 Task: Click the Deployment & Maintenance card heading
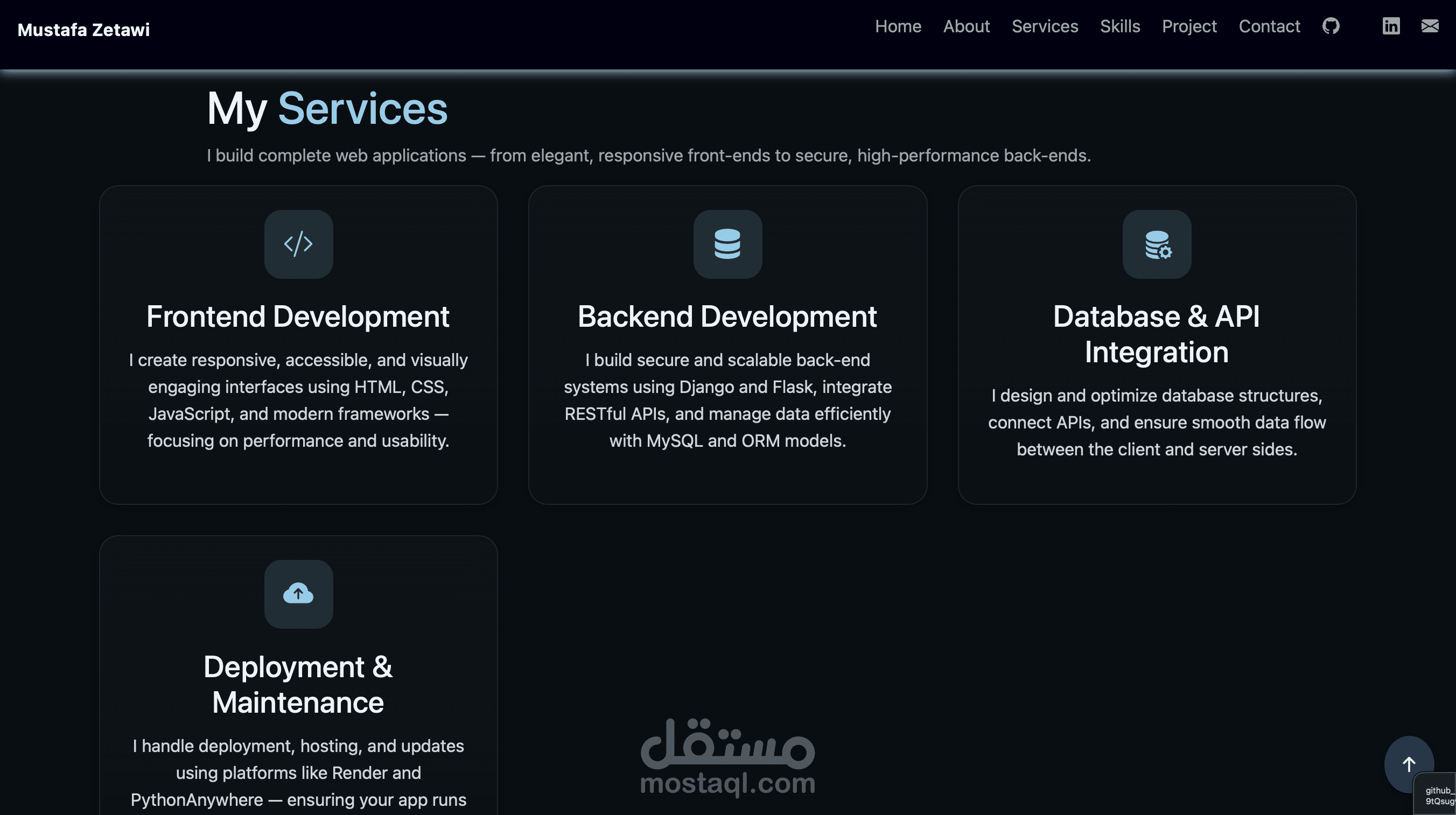click(298, 684)
